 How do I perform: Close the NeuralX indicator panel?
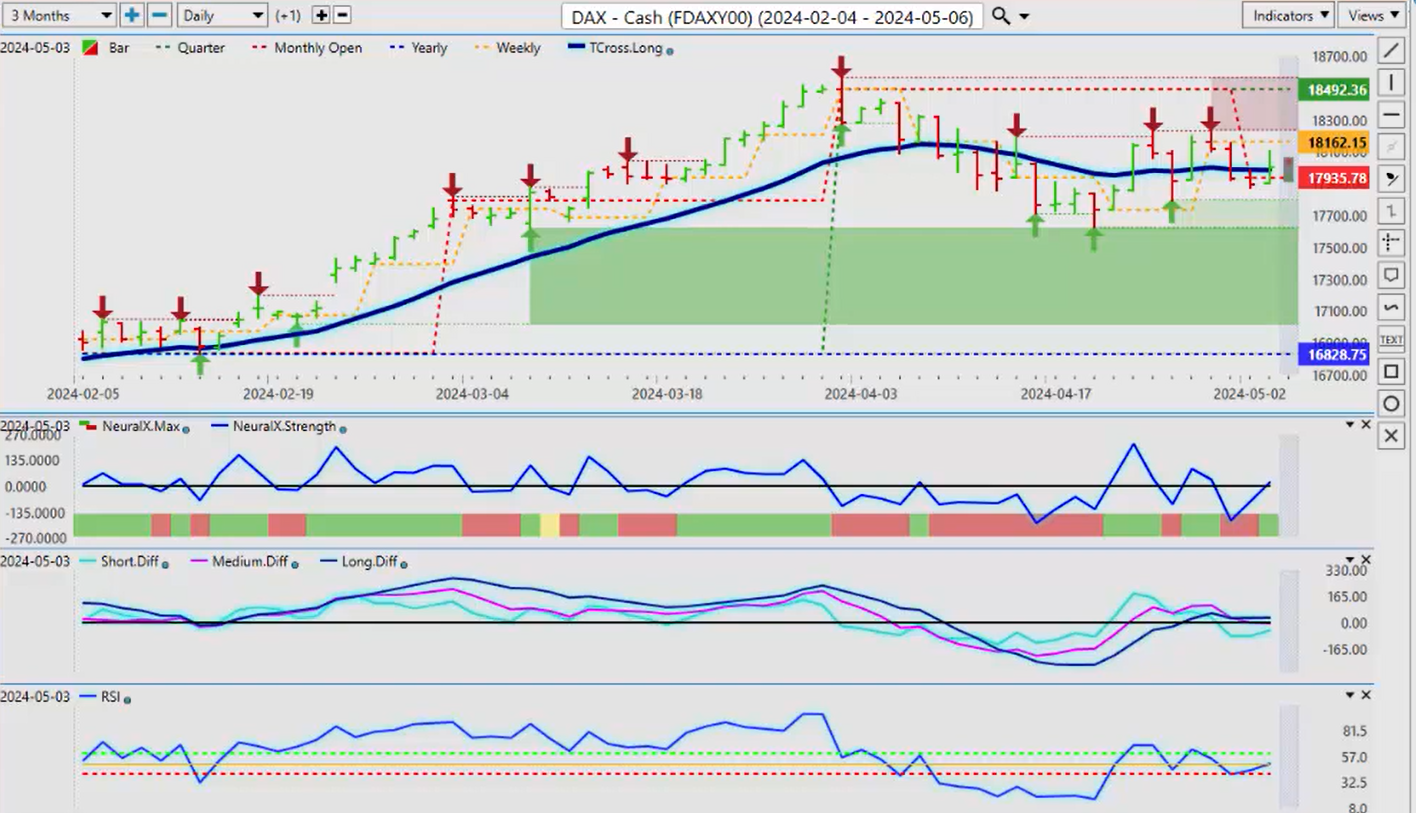(x=1366, y=425)
